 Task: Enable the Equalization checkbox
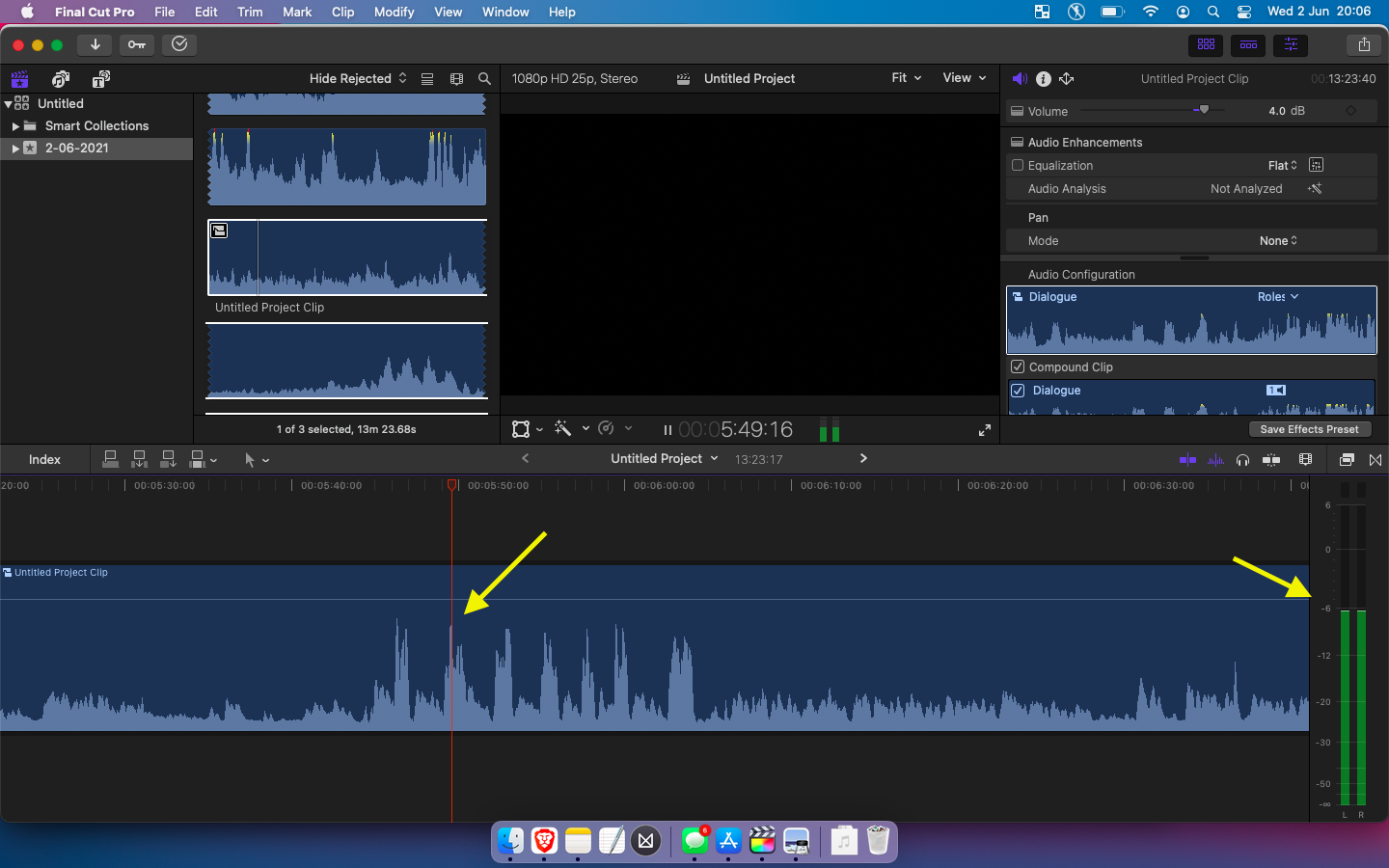coord(1017,166)
